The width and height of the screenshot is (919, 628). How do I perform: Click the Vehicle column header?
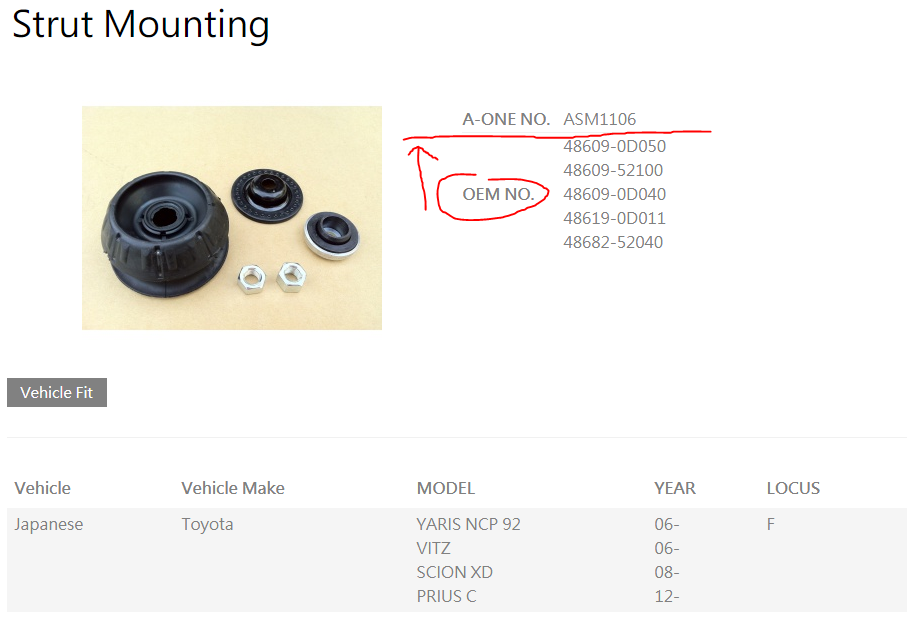43,488
